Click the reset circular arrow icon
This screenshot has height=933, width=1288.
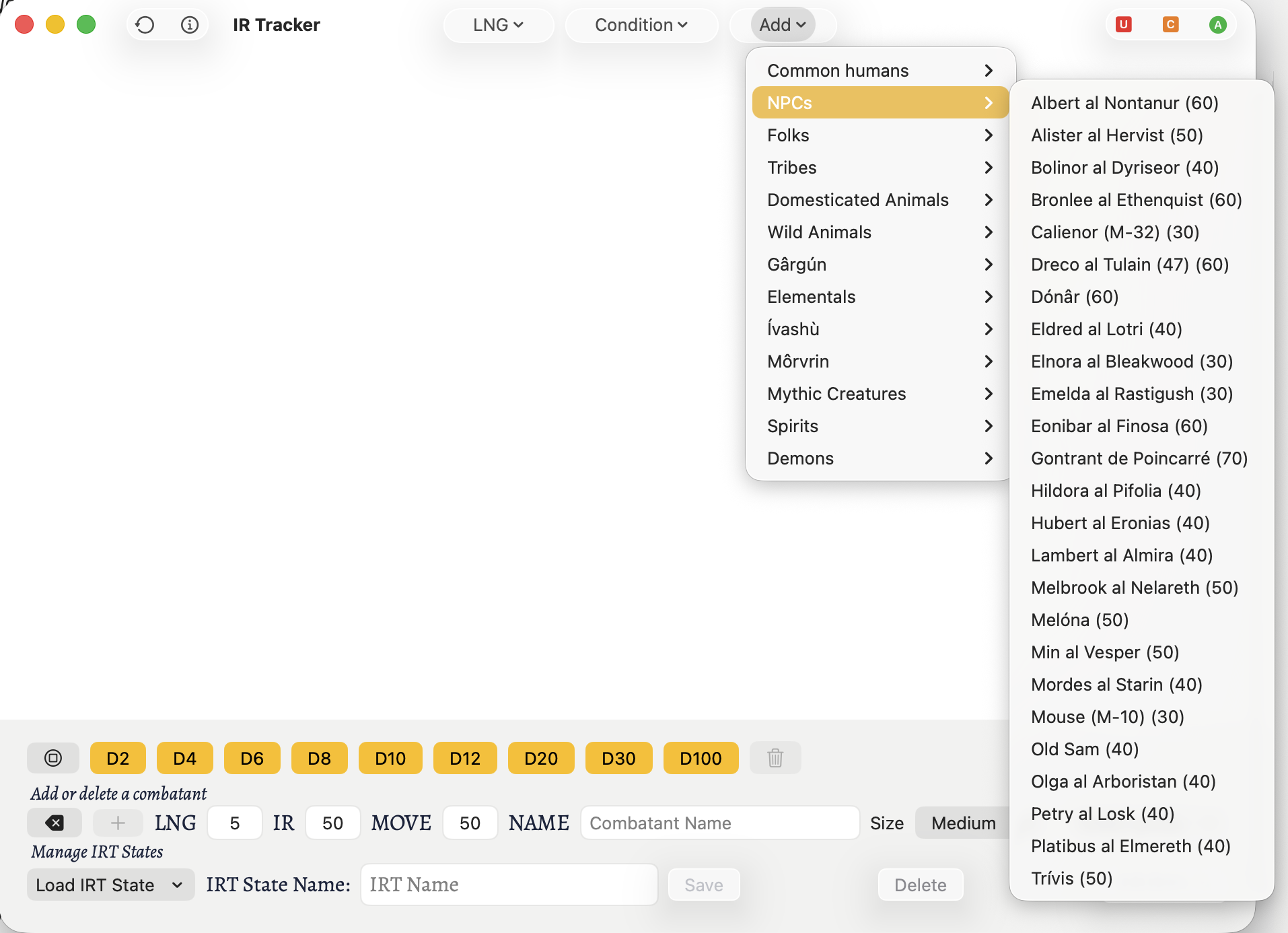click(145, 25)
